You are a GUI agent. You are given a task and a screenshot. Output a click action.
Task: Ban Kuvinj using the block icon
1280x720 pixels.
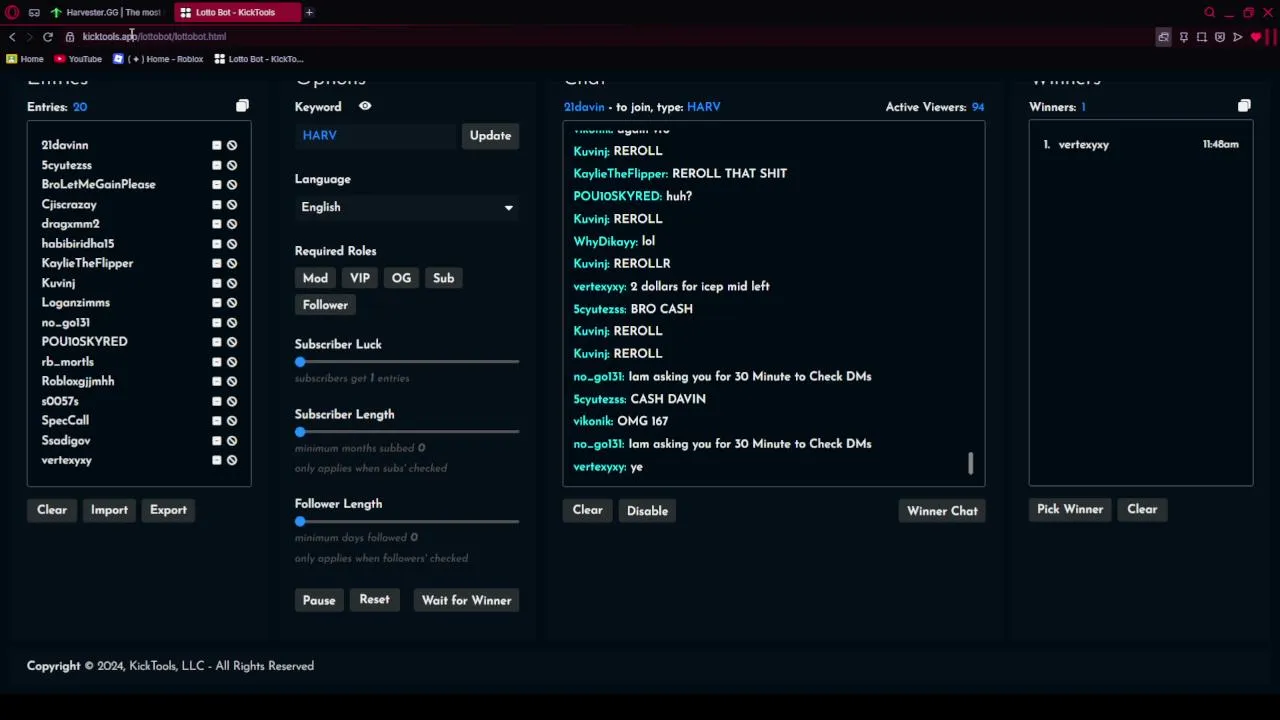[x=232, y=283]
